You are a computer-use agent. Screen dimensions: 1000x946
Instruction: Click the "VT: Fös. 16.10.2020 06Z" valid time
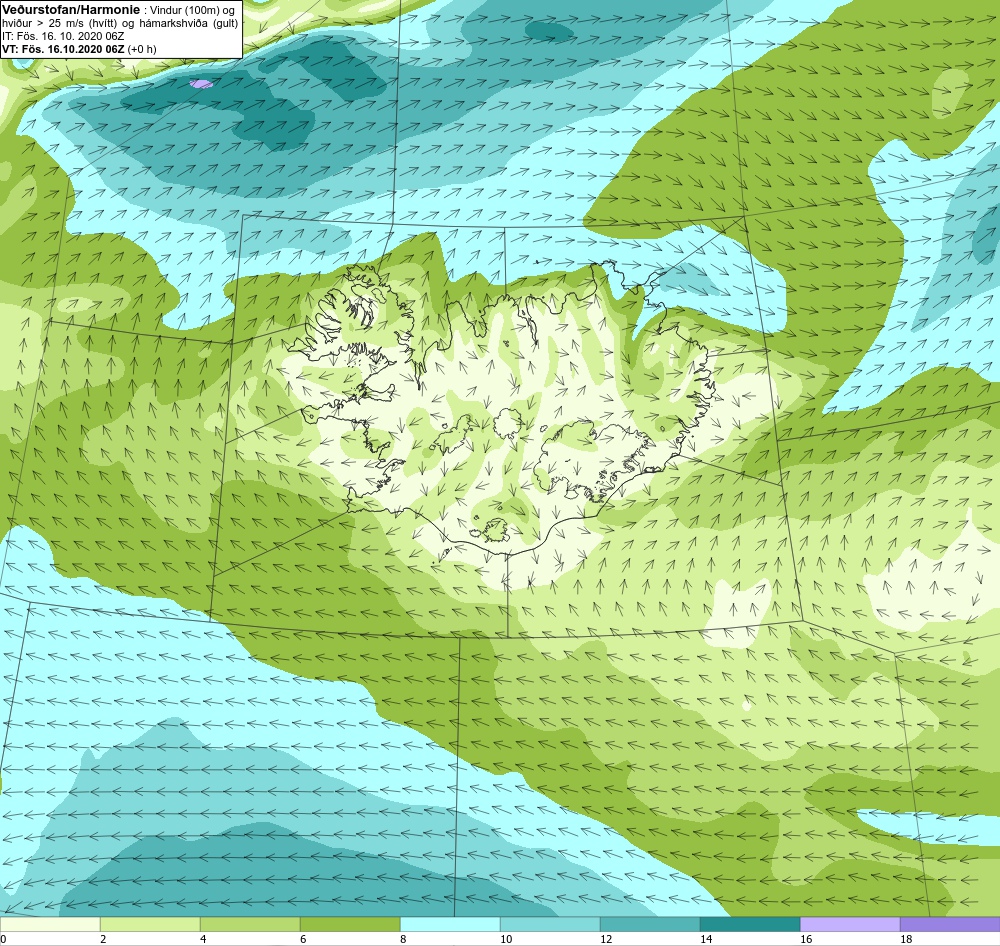click(64, 49)
